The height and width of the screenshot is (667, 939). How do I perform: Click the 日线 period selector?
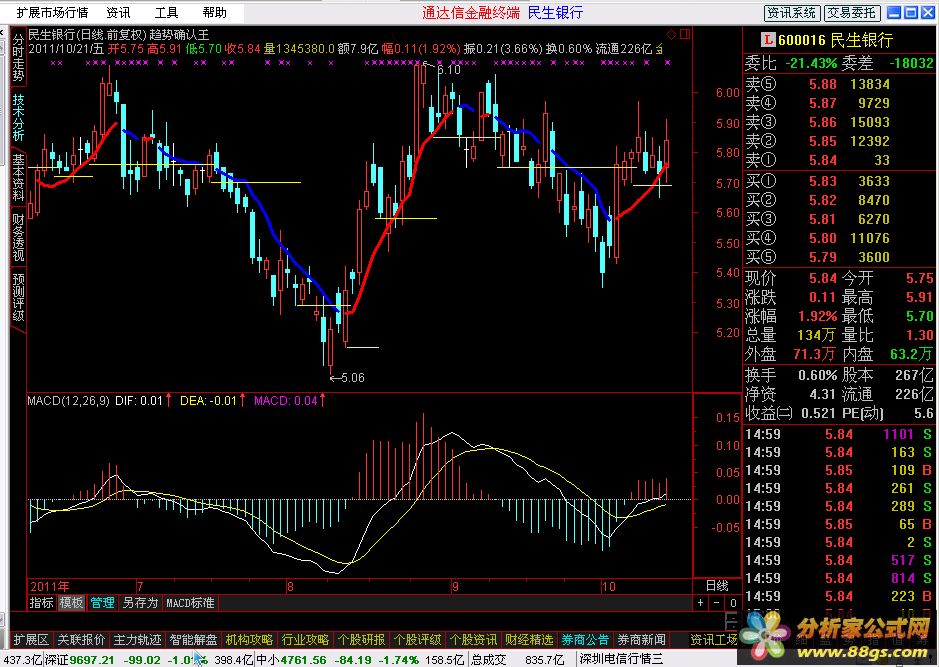[716, 586]
